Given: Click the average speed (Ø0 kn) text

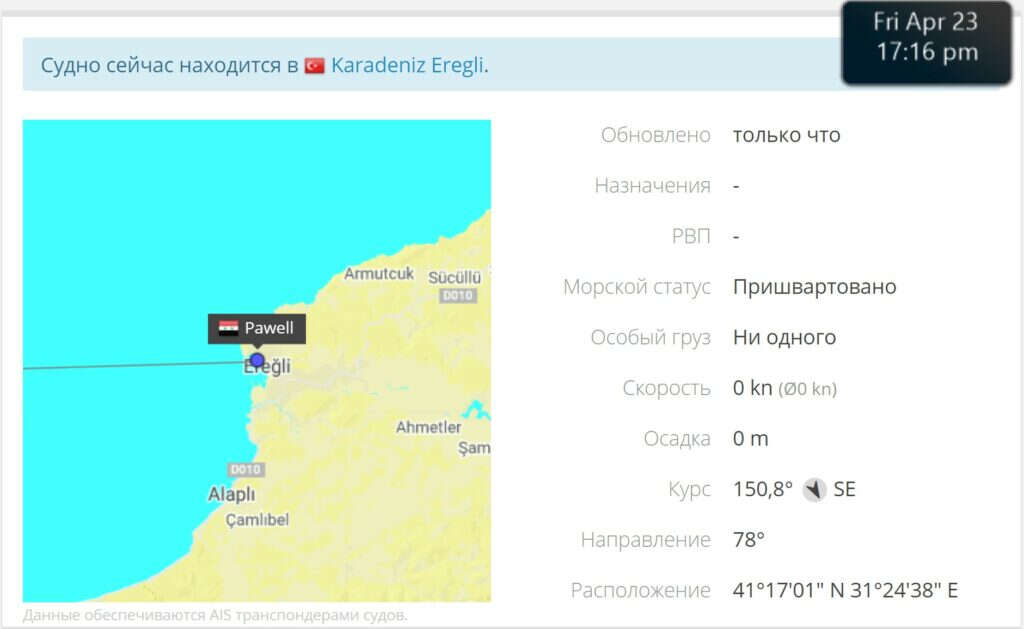Looking at the screenshot, I should (x=807, y=389).
